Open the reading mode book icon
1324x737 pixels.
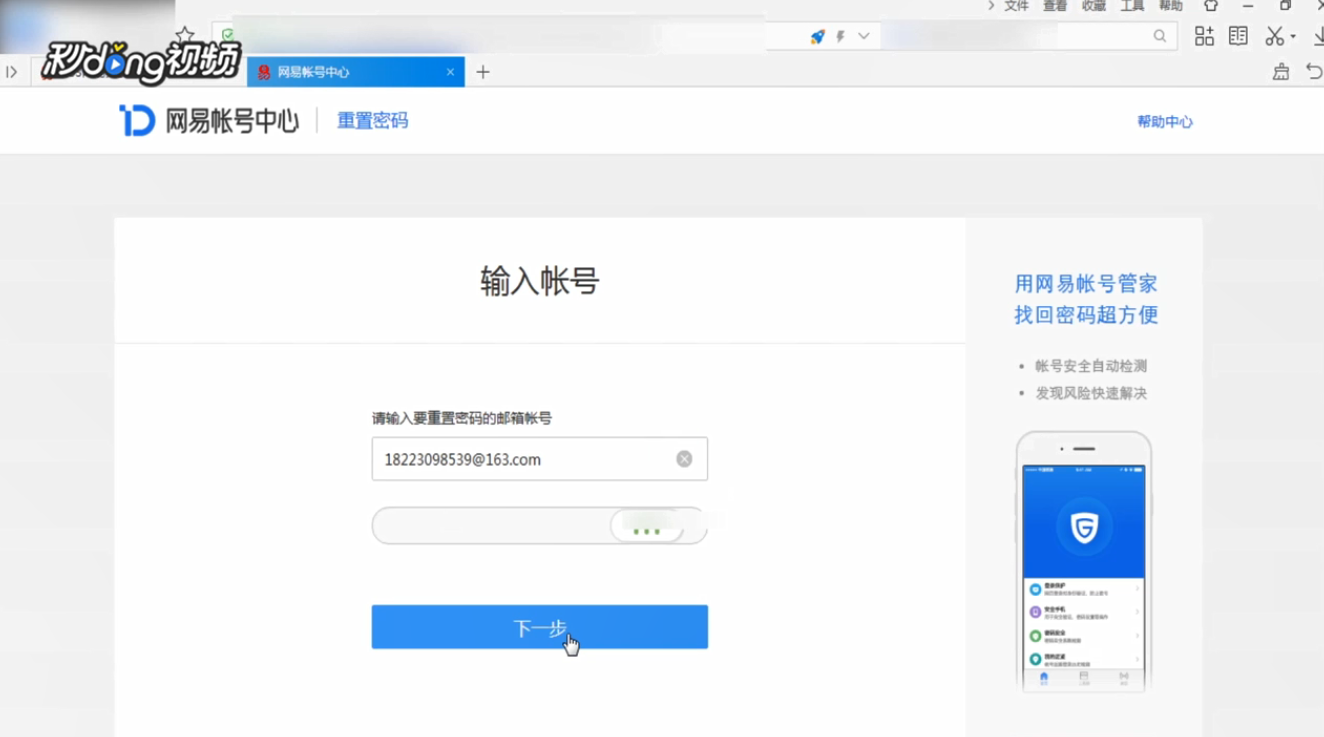point(1238,36)
